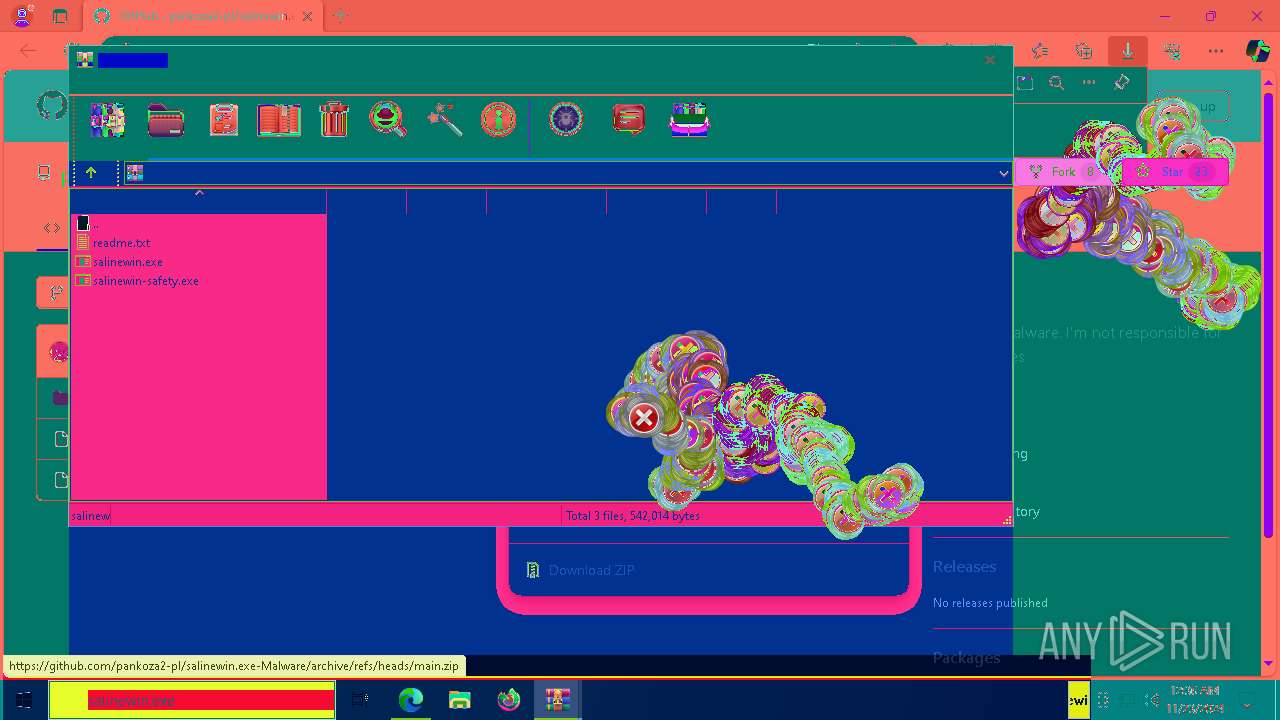Click the WinRAR Find magnifier icon
Screen dimensions: 1280x720
coord(388,120)
